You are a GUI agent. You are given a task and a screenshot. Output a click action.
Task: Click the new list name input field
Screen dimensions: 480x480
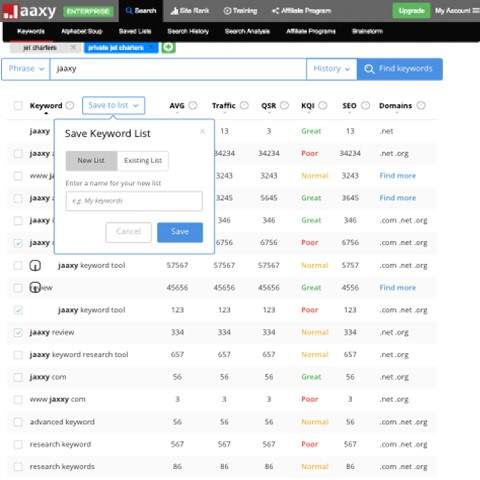click(134, 201)
